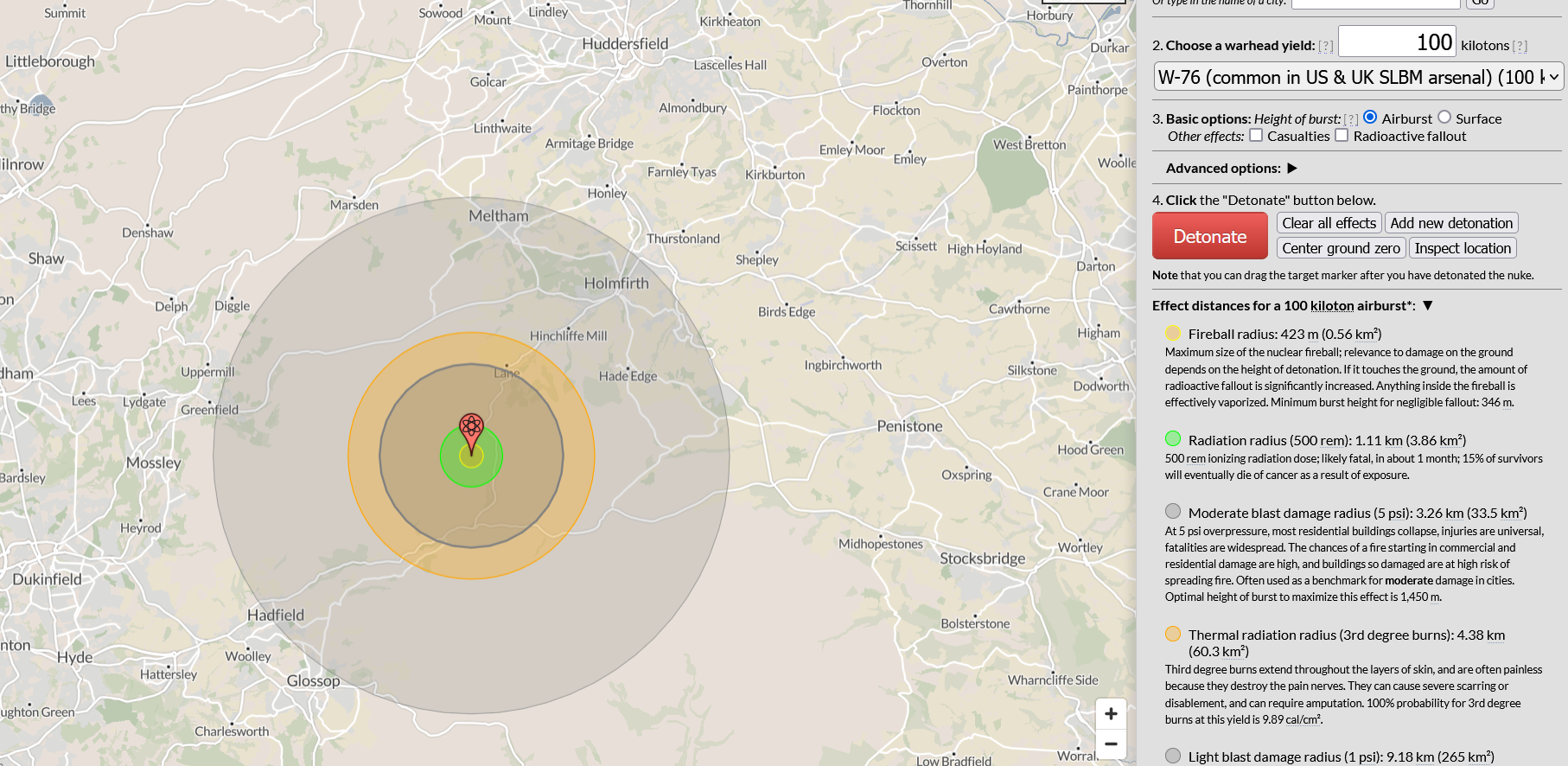Enable the Radioactive fallout checkbox
The image size is (1568, 766).
[1342, 135]
